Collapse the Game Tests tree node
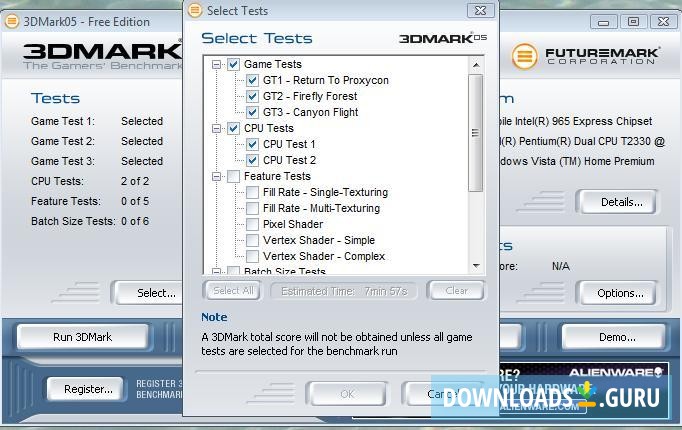The image size is (682, 430). pos(216,65)
